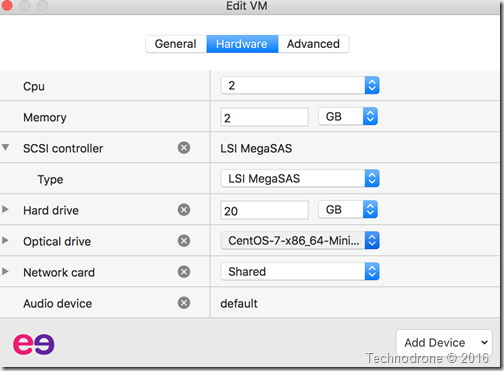Select the Hardware tab
This screenshot has width=504, height=371.
click(x=242, y=44)
